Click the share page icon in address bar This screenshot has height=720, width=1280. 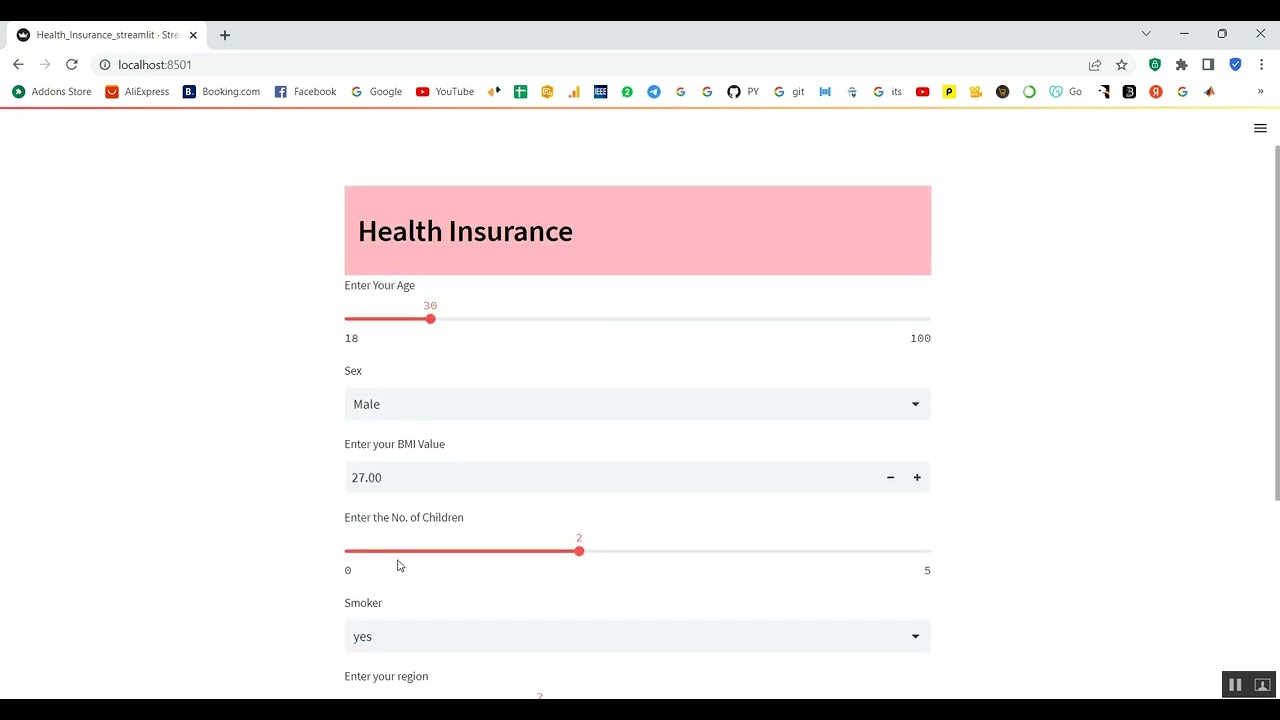(x=1095, y=64)
